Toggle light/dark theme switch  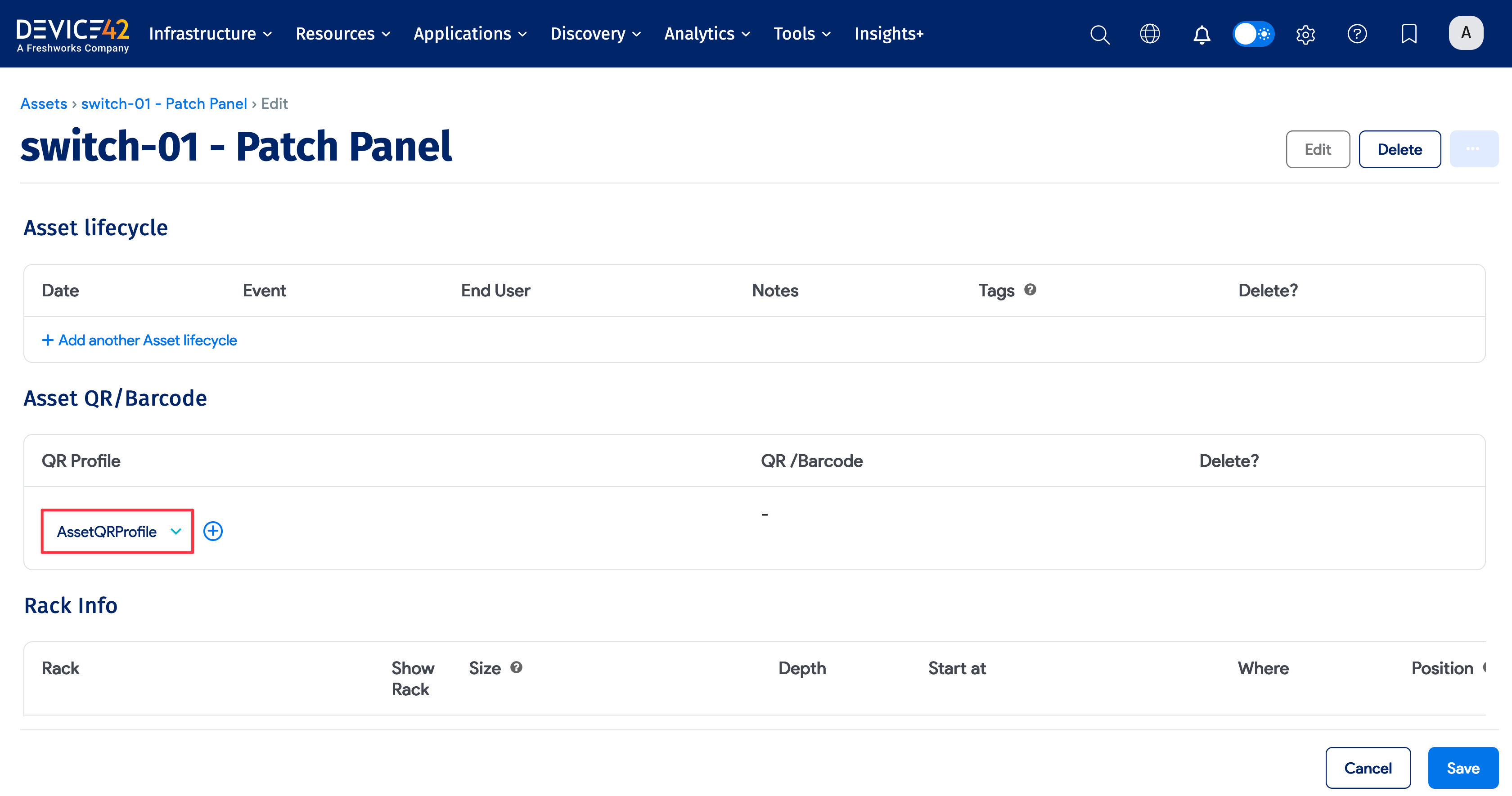[1253, 34]
